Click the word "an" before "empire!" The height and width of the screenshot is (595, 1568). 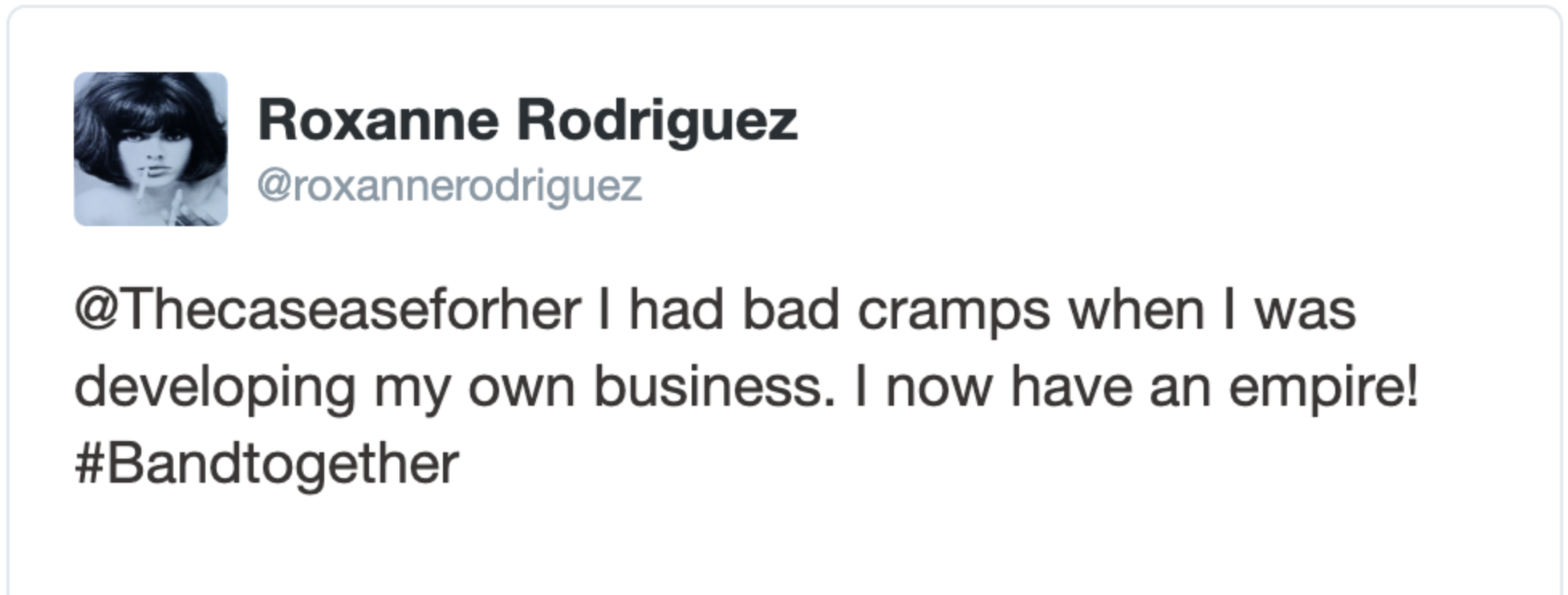(1179, 387)
